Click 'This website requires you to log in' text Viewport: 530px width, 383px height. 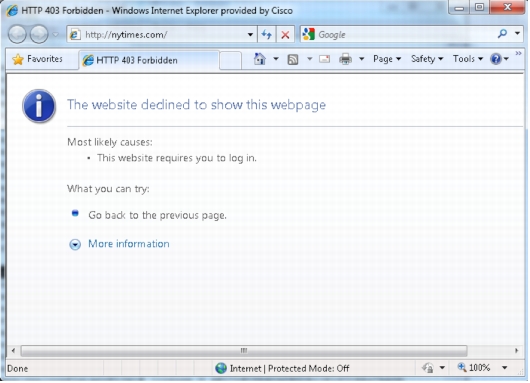coord(177,158)
